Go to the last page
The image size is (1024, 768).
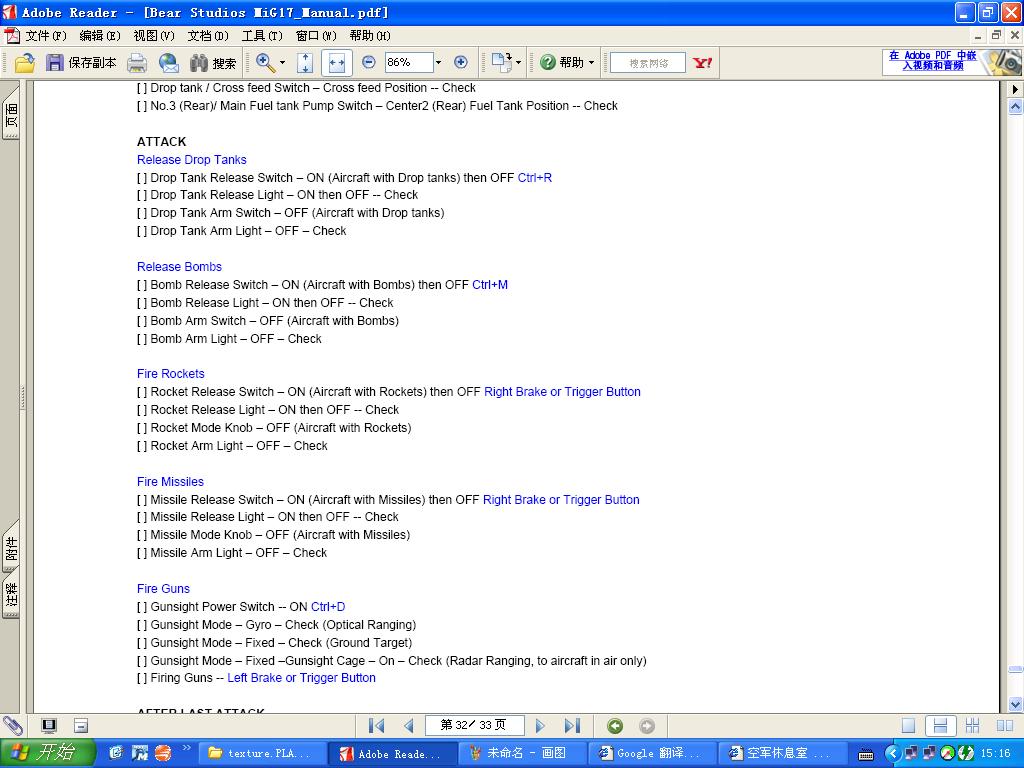(572, 726)
